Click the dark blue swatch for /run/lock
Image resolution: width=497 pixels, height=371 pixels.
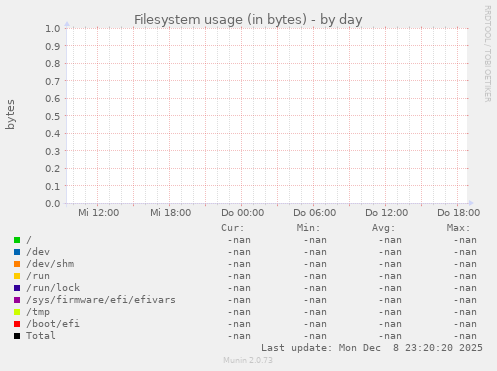pyautogui.click(x=17, y=288)
